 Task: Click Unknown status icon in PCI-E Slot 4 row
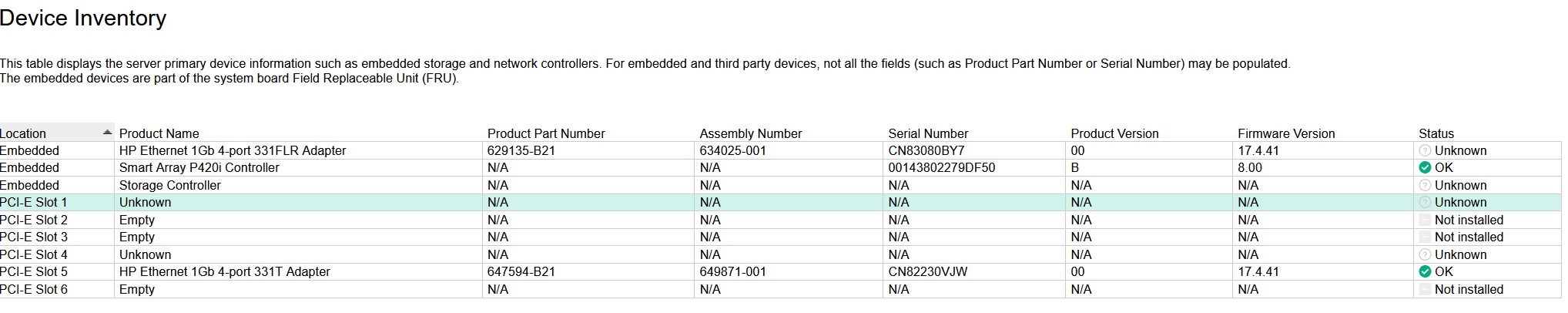(1425, 255)
